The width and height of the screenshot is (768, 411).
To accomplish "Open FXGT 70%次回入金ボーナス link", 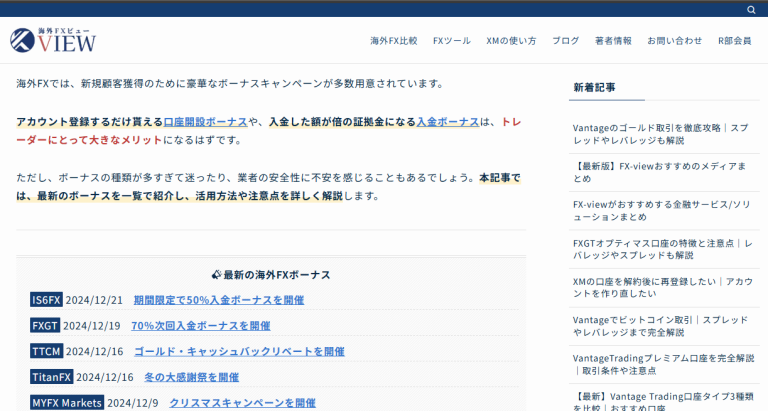I will pos(200,326).
